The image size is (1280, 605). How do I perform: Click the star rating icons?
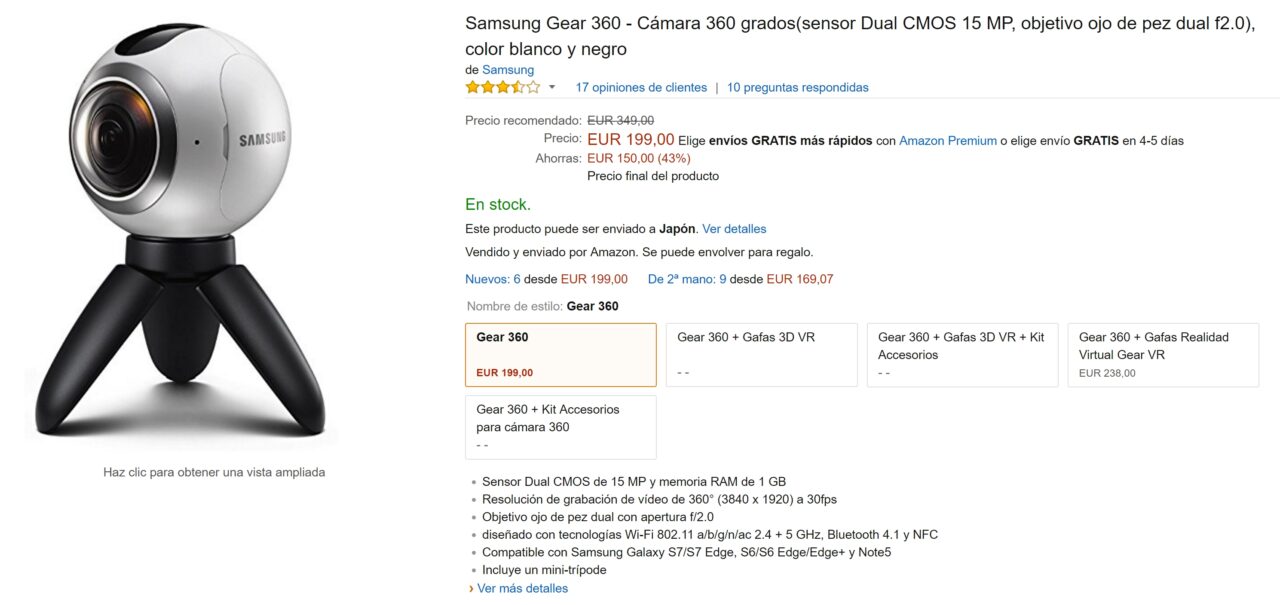pos(502,87)
